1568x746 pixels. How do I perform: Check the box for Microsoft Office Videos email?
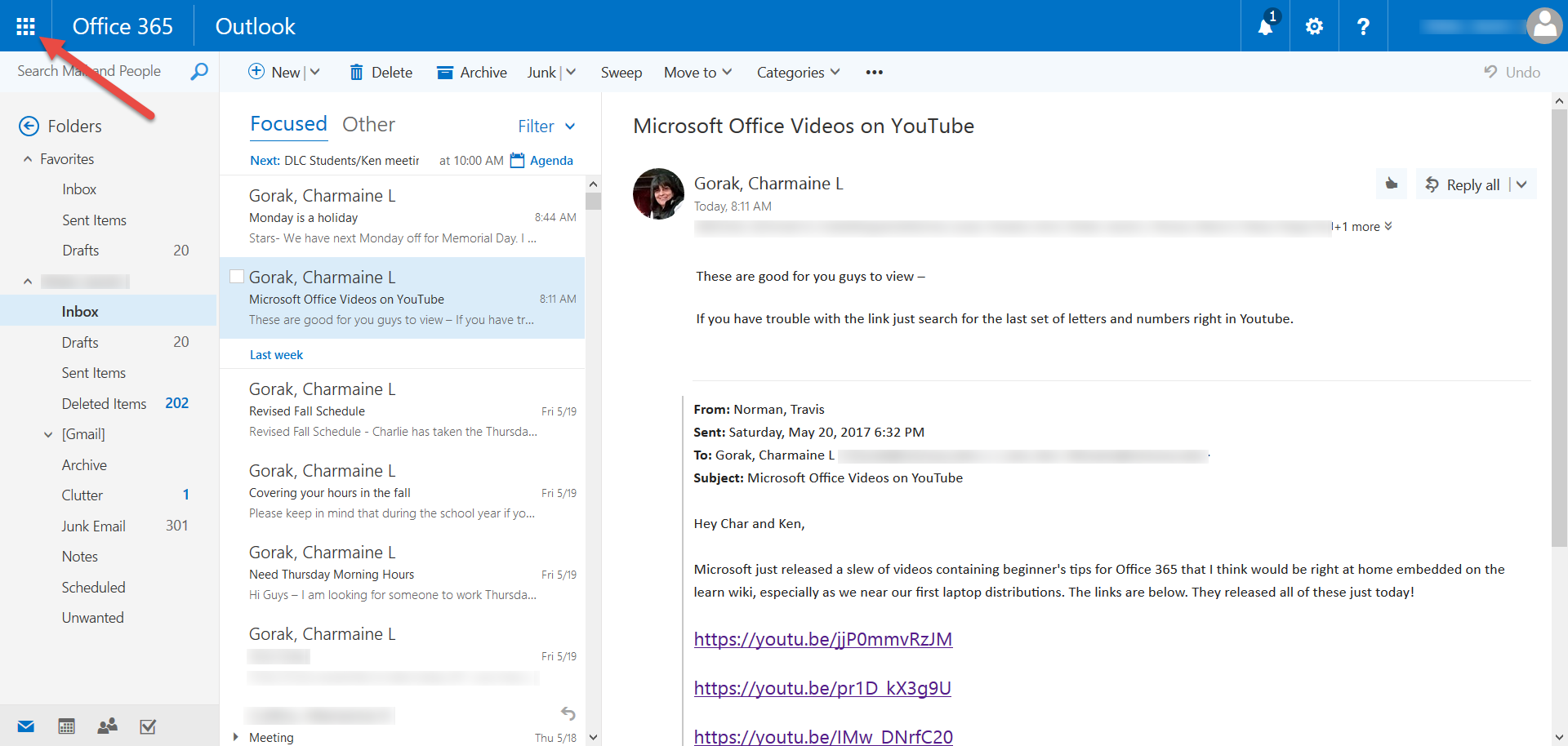tap(237, 277)
